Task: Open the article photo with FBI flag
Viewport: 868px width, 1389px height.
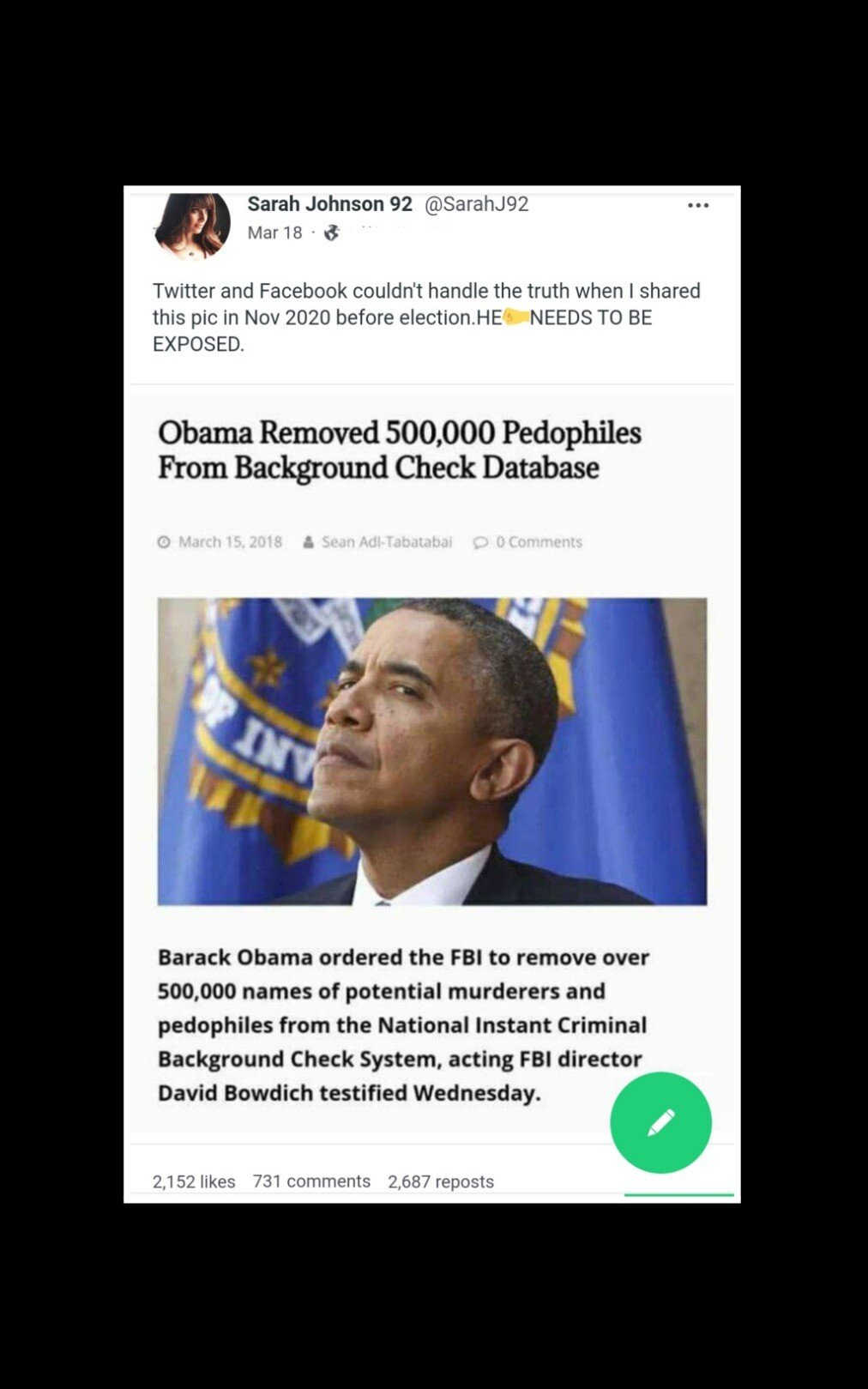Action: (432, 752)
